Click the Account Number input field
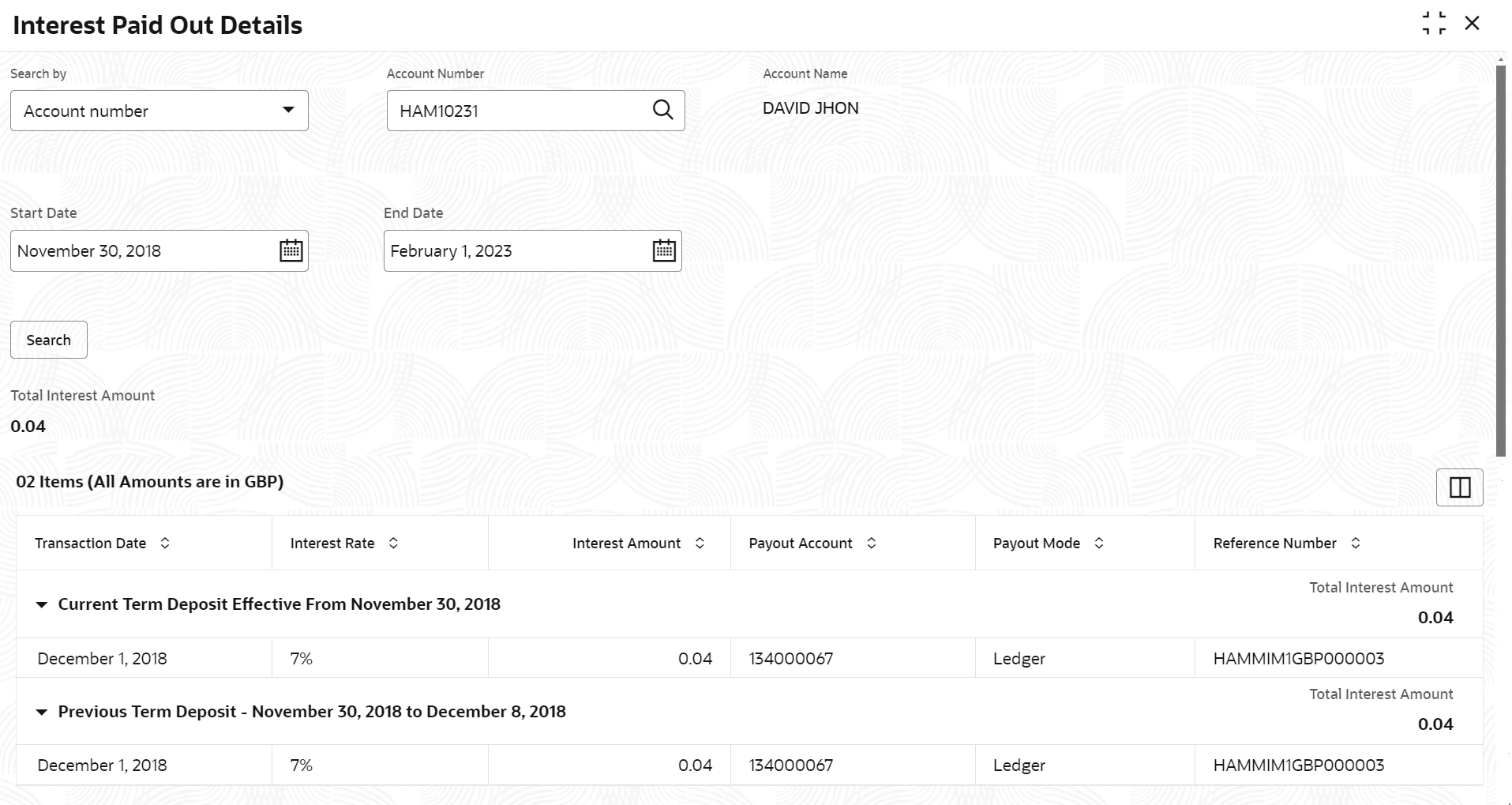Image resolution: width=1512 pixels, height=805 pixels. click(521, 111)
